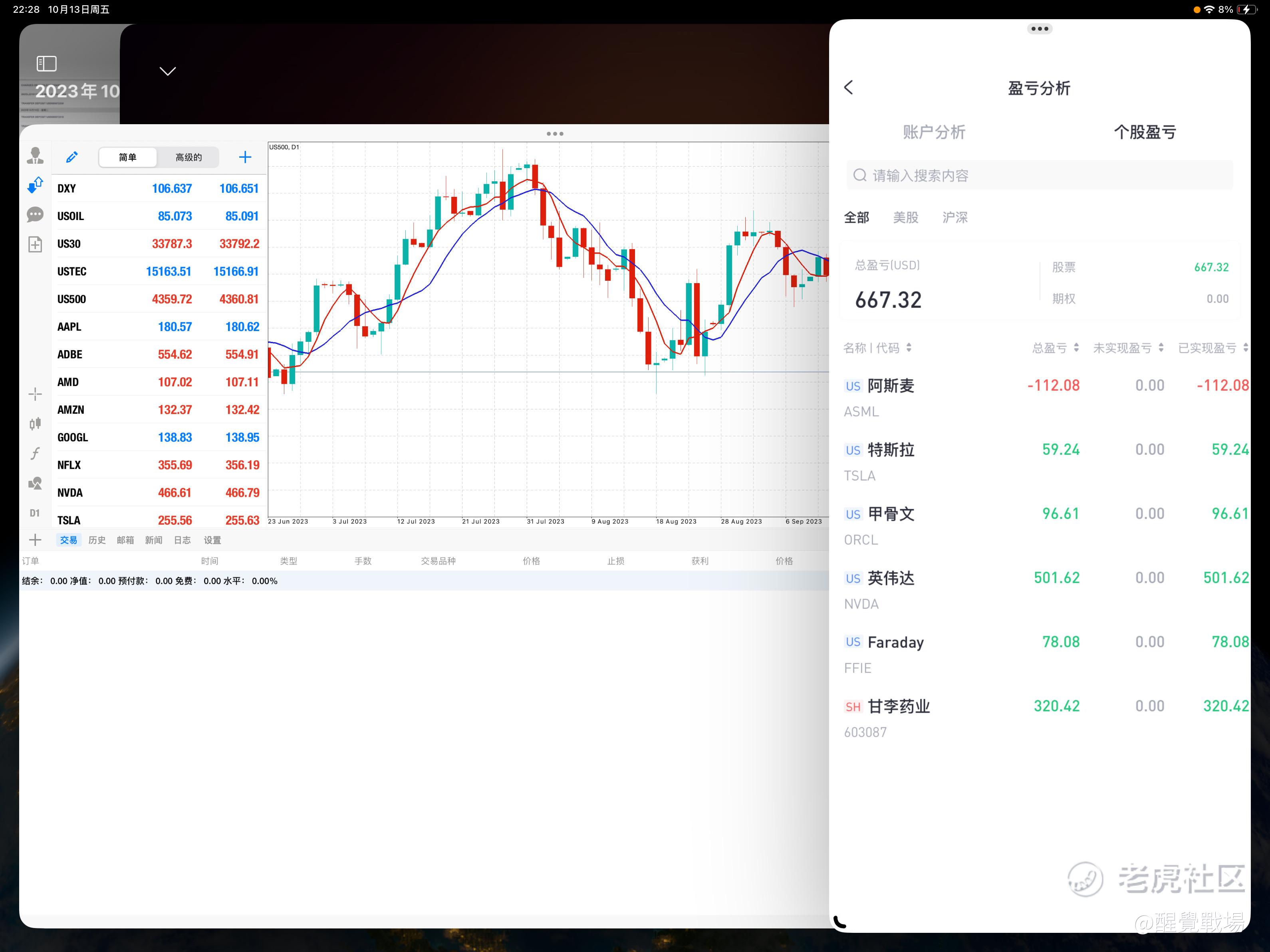
Task: Select the AMZN quote row
Action: pos(159,409)
